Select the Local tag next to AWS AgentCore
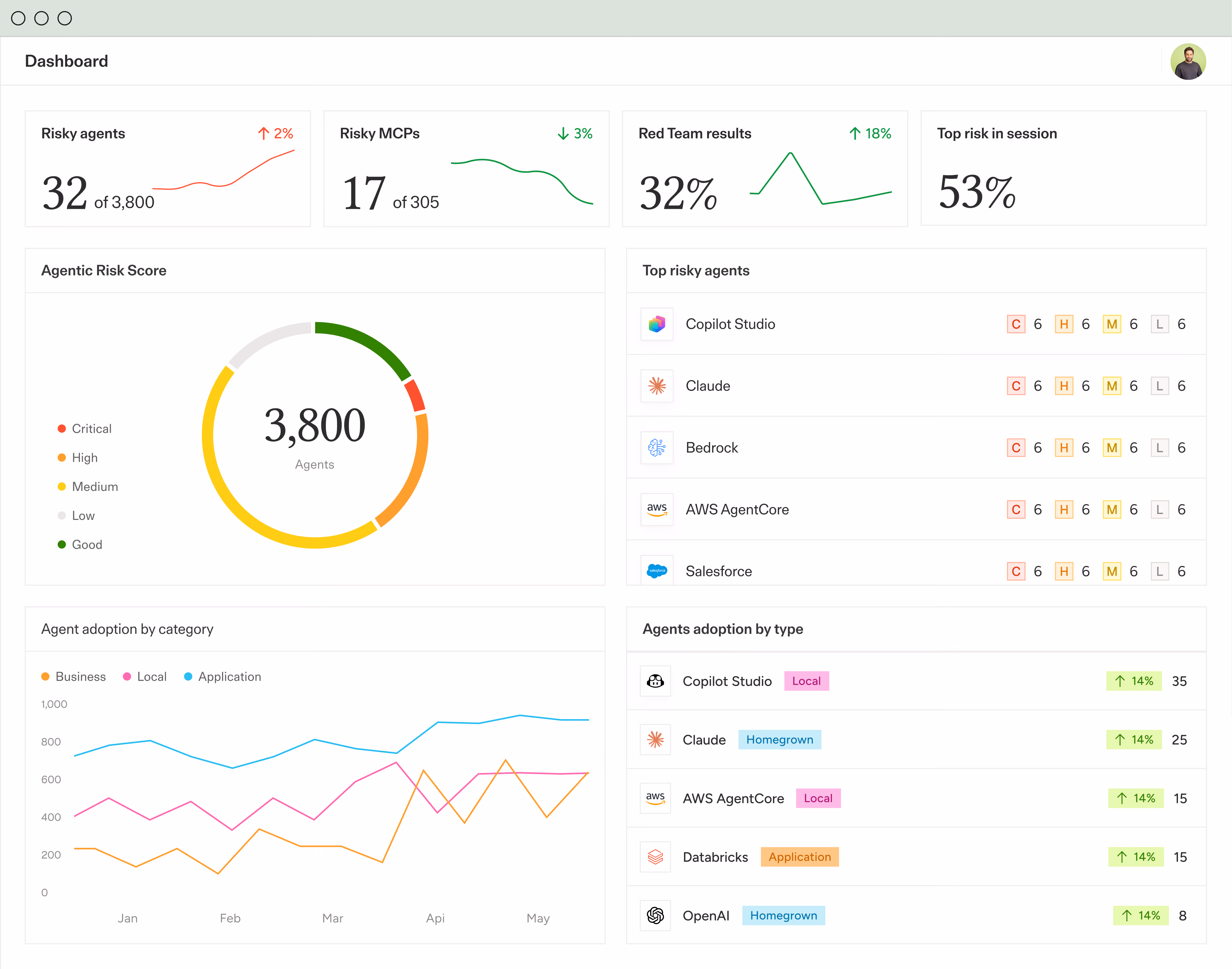This screenshot has height=969, width=1232. pos(818,798)
